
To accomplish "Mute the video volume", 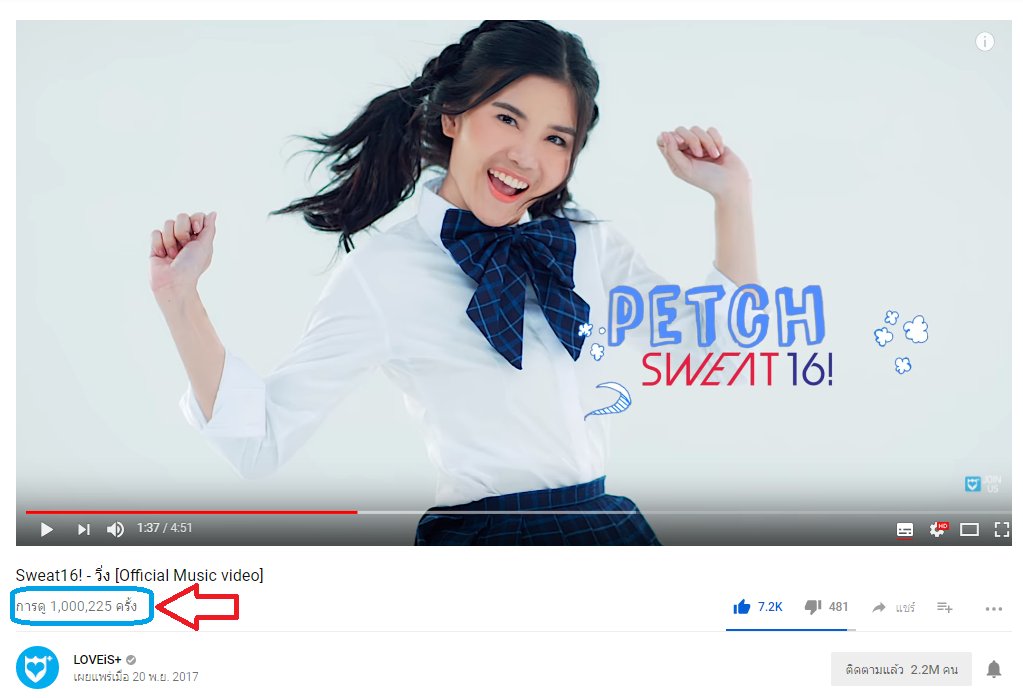I will coord(113,529).
